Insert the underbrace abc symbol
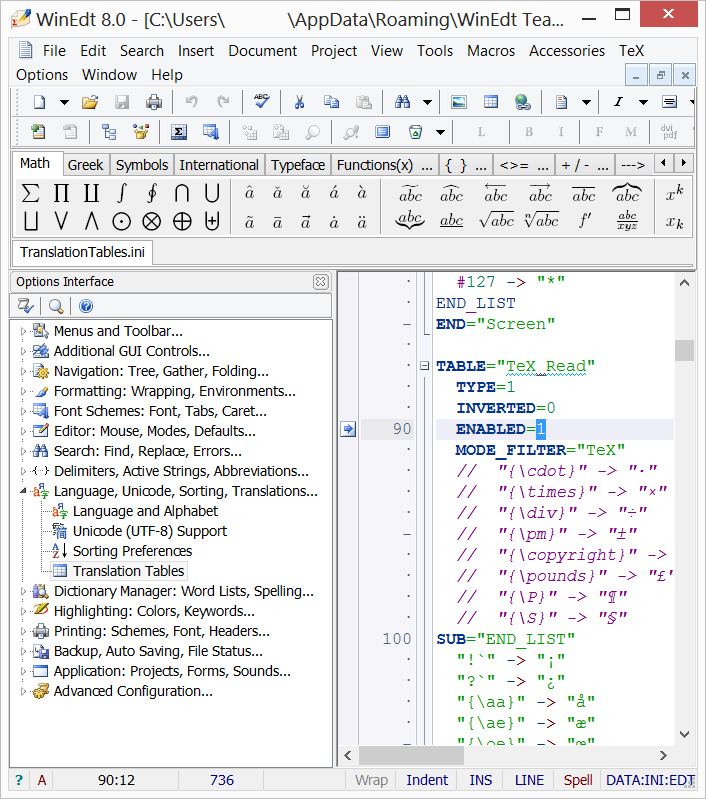706x799 pixels. (410, 221)
